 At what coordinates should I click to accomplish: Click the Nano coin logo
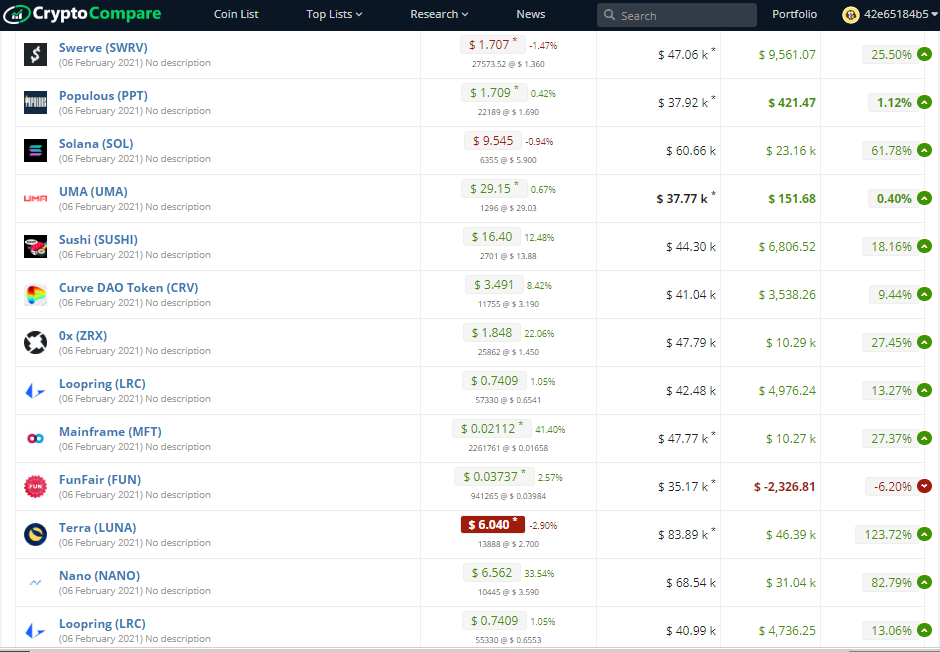[x=35, y=582]
